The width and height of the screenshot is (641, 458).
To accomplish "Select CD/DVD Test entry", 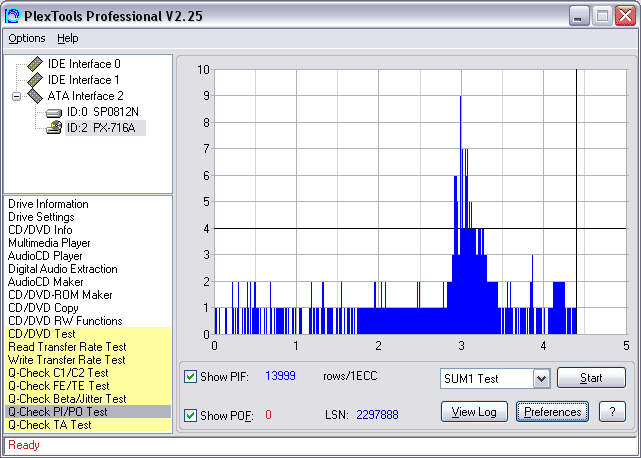I will [x=88, y=334].
